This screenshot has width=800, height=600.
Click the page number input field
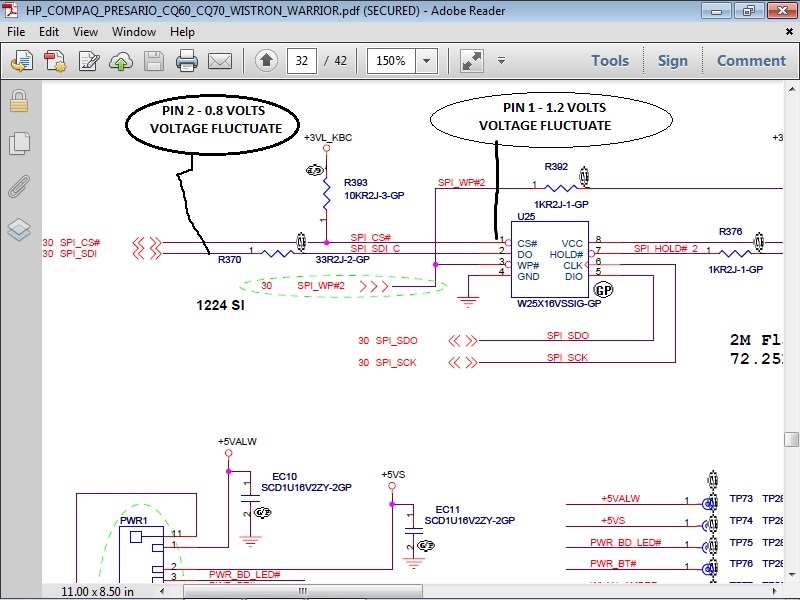click(302, 61)
